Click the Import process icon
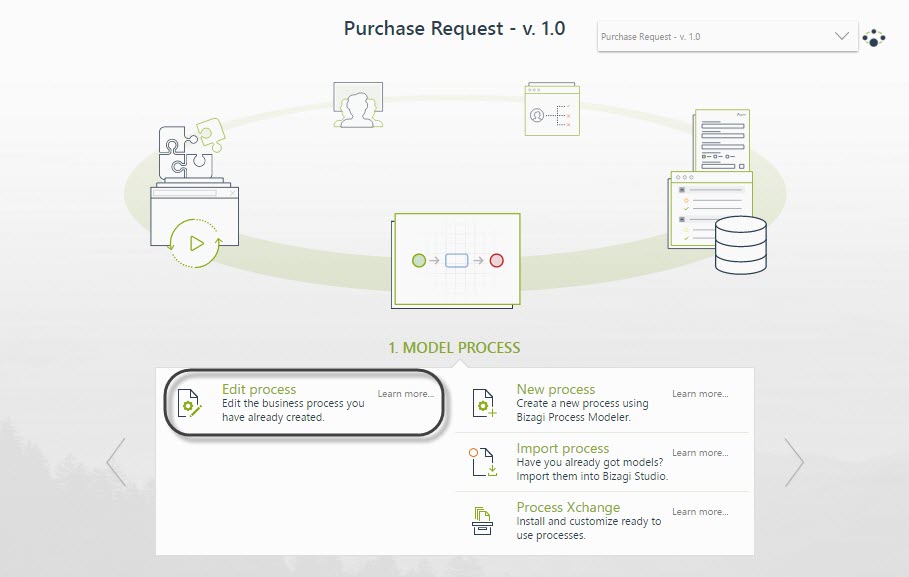 pyautogui.click(x=483, y=462)
